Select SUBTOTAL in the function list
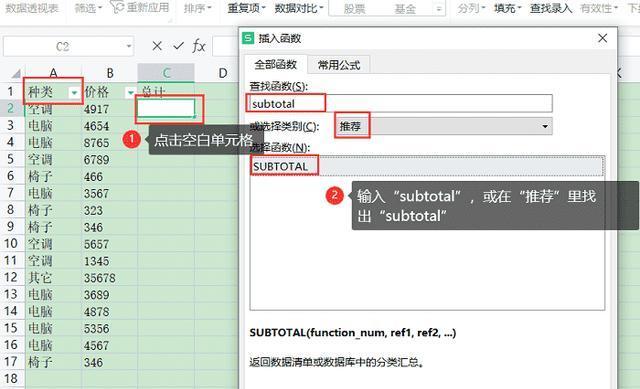Viewport: 640px width, 389px height. click(x=427, y=166)
